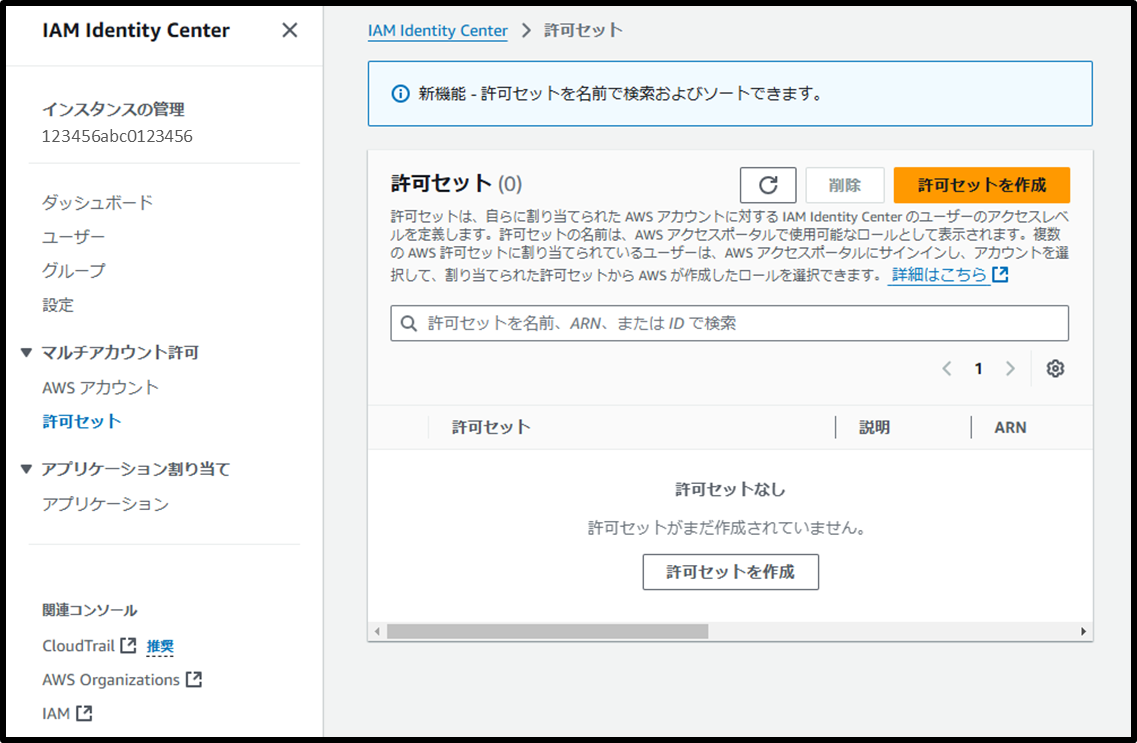Click the 許可セットなし empty state heading

730,489
